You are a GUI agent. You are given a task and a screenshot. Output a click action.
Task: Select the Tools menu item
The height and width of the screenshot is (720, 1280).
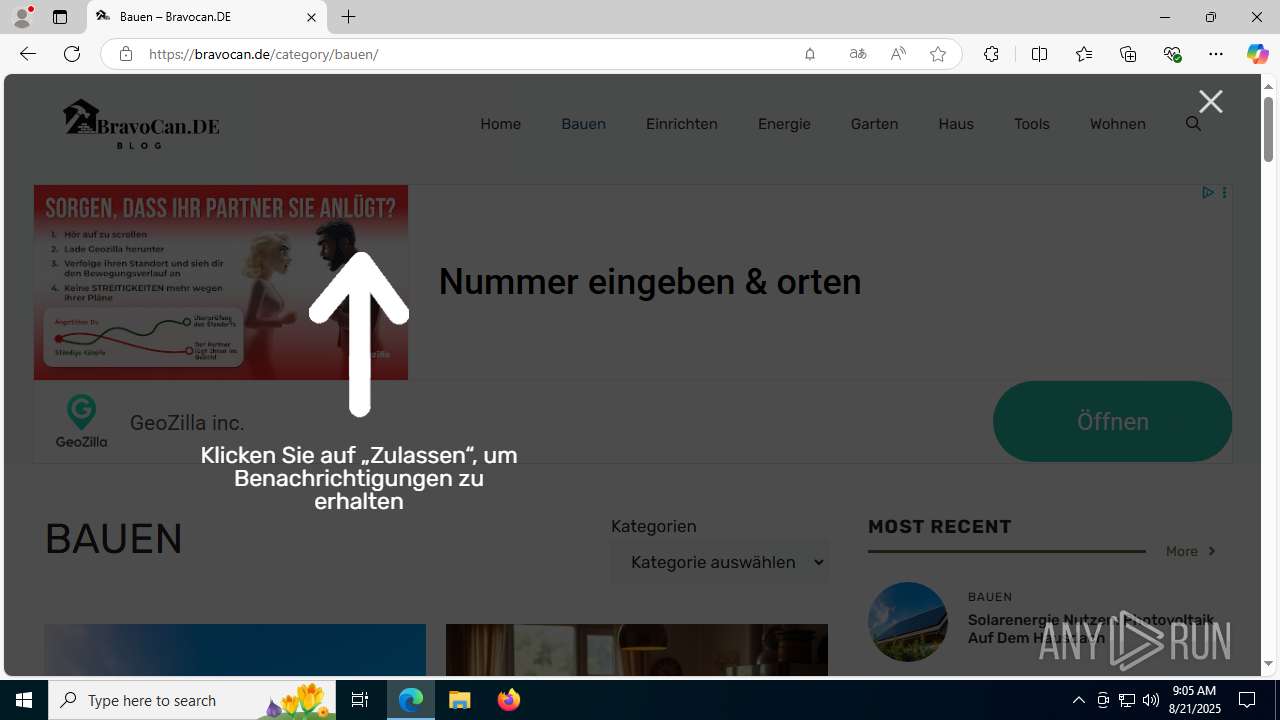(1031, 124)
